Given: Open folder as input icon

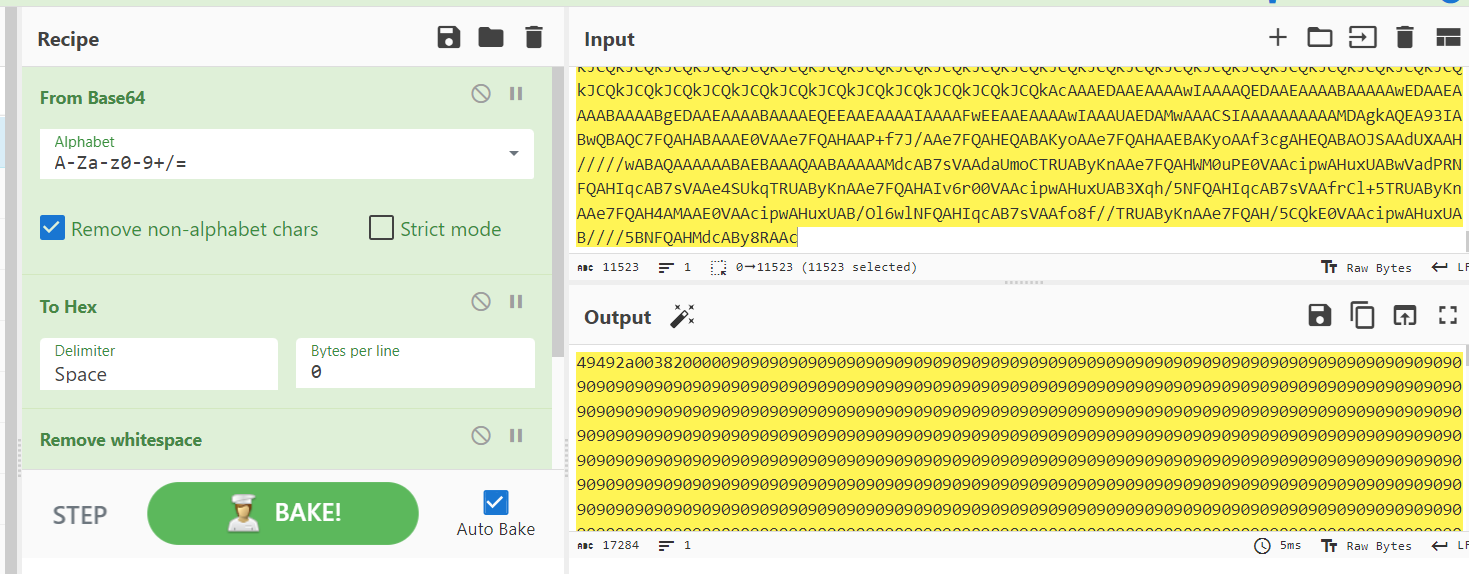Looking at the screenshot, I should (1320, 38).
